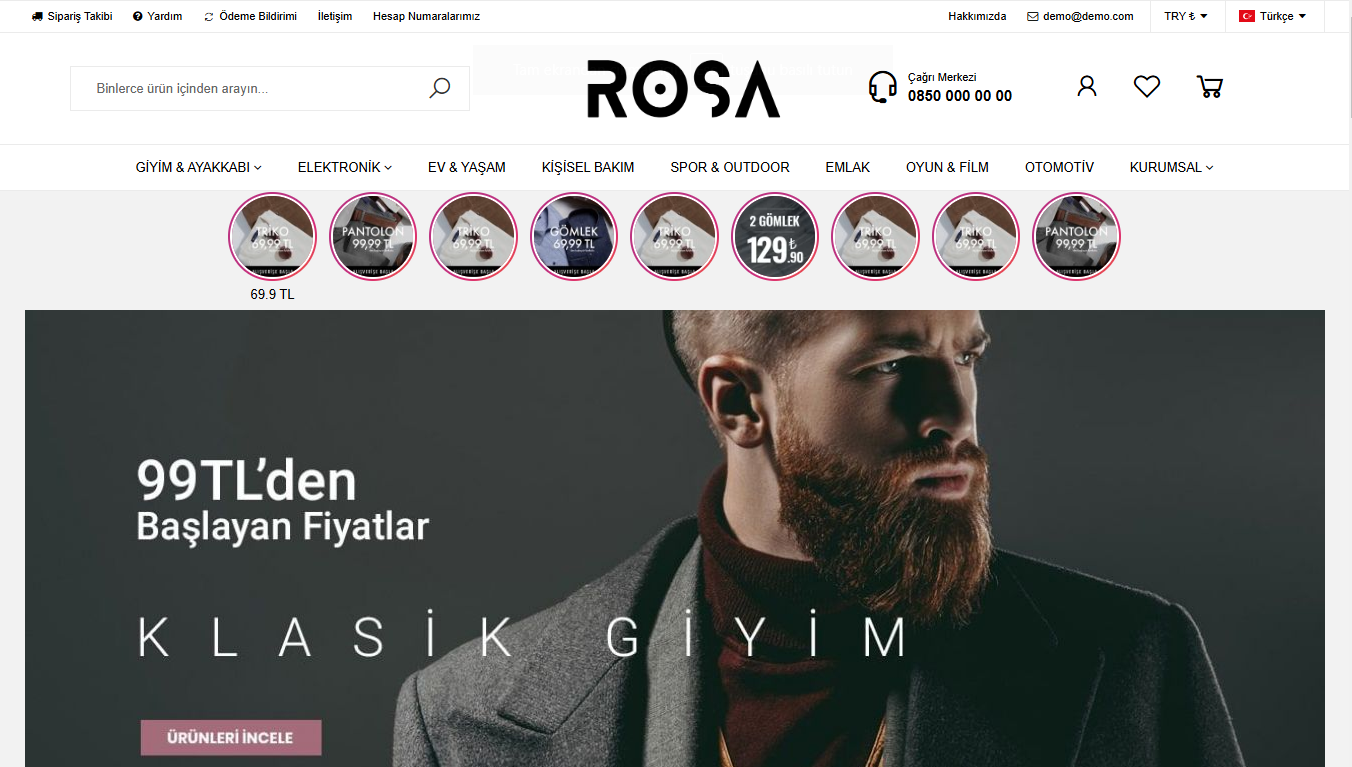Click the call center headset icon
This screenshot has height=767, width=1352.
[x=882, y=87]
